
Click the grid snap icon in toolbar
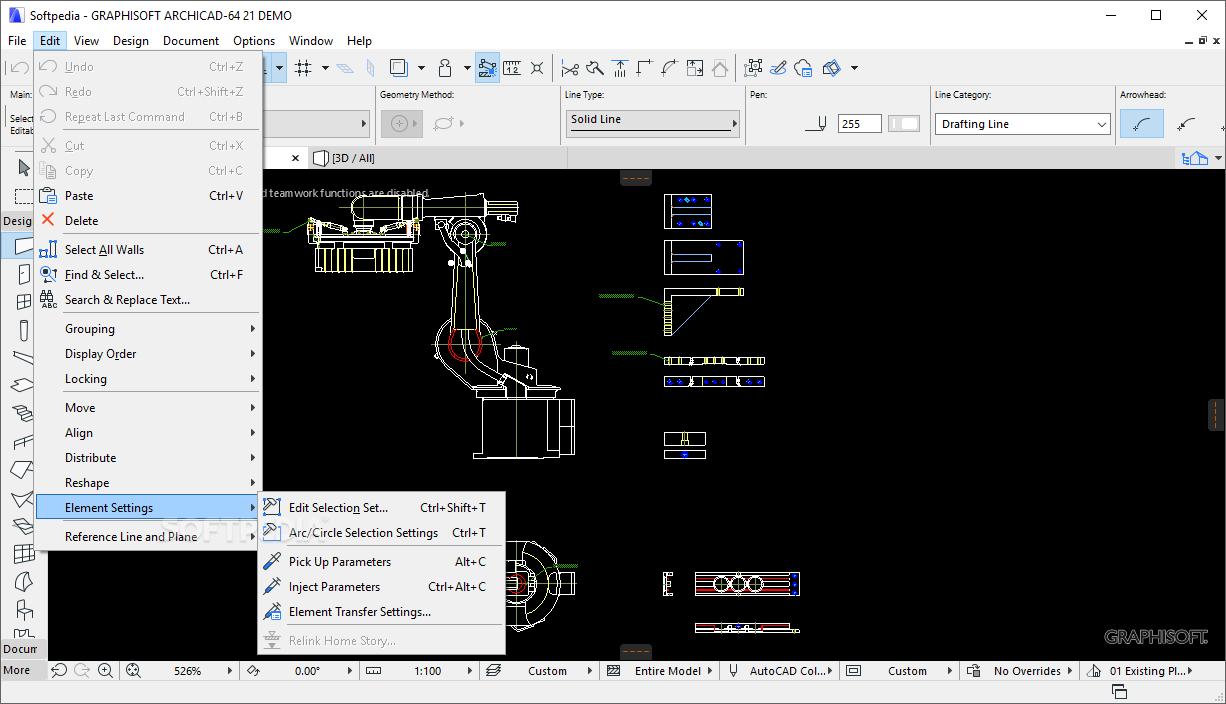click(304, 68)
